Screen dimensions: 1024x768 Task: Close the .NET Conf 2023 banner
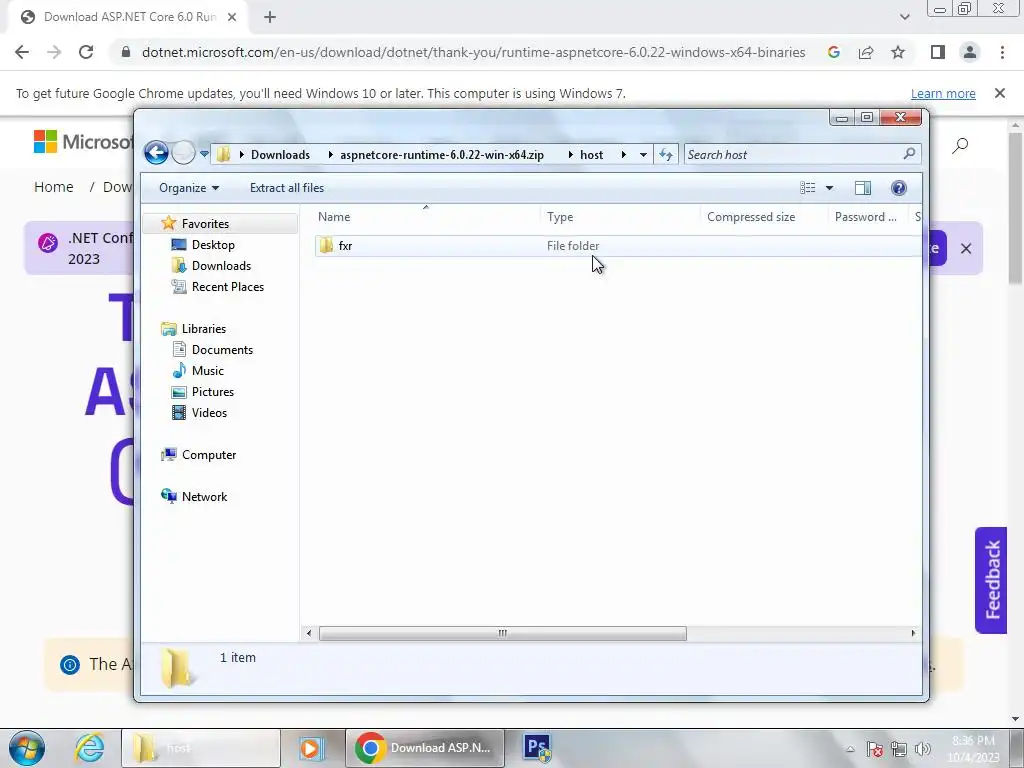click(966, 249)
